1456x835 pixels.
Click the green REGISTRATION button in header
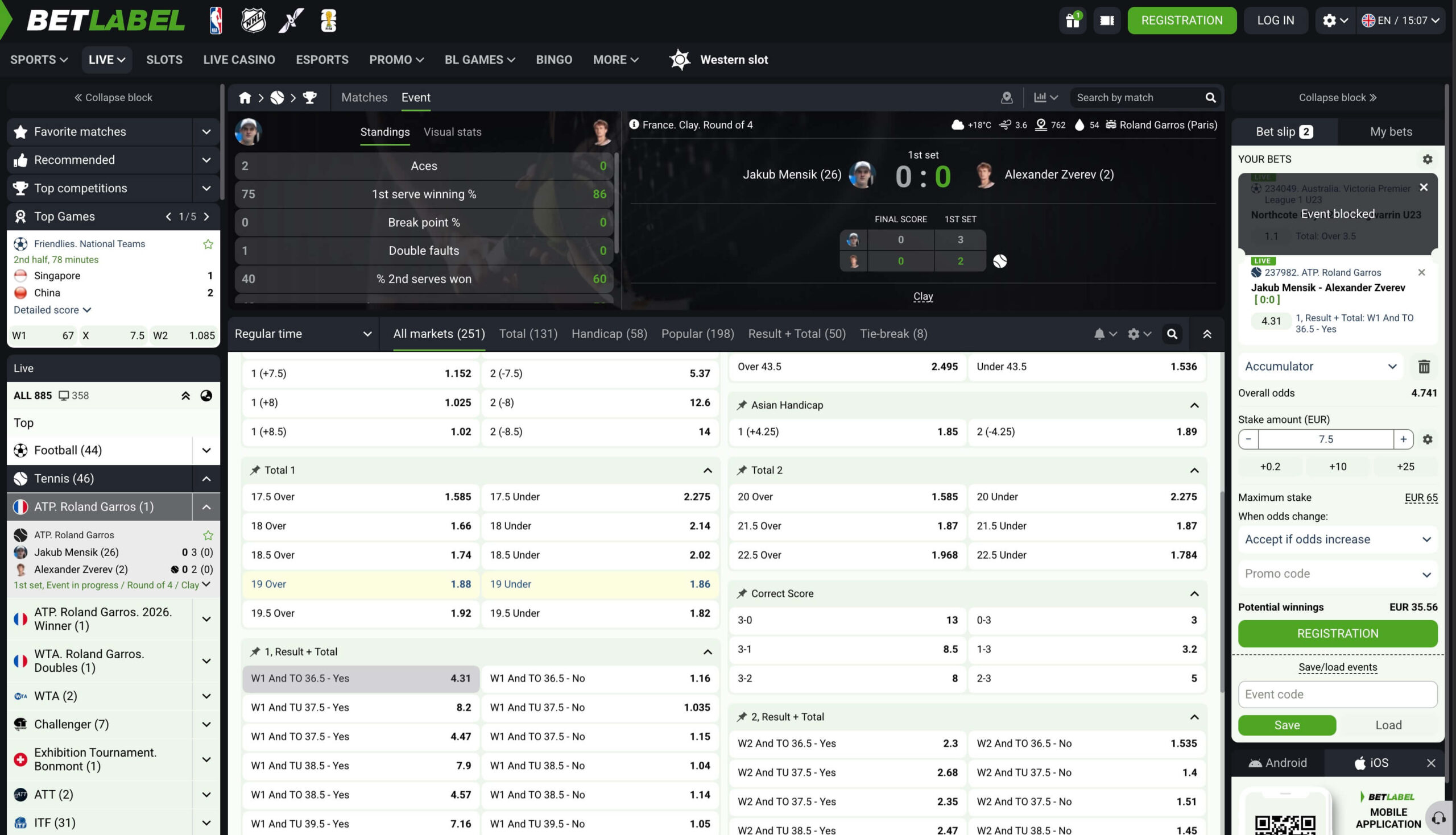pos(1182,20)
